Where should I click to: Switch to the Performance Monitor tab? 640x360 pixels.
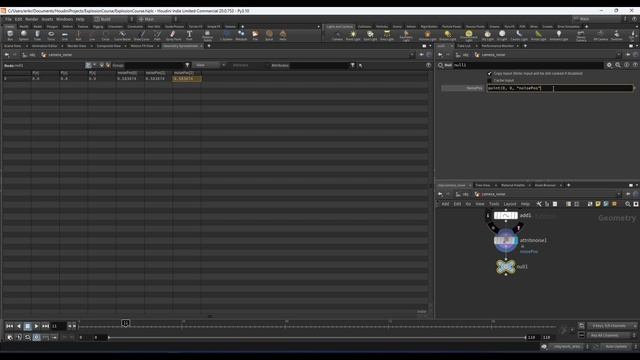pyautogui.click(x=497, y=46)
